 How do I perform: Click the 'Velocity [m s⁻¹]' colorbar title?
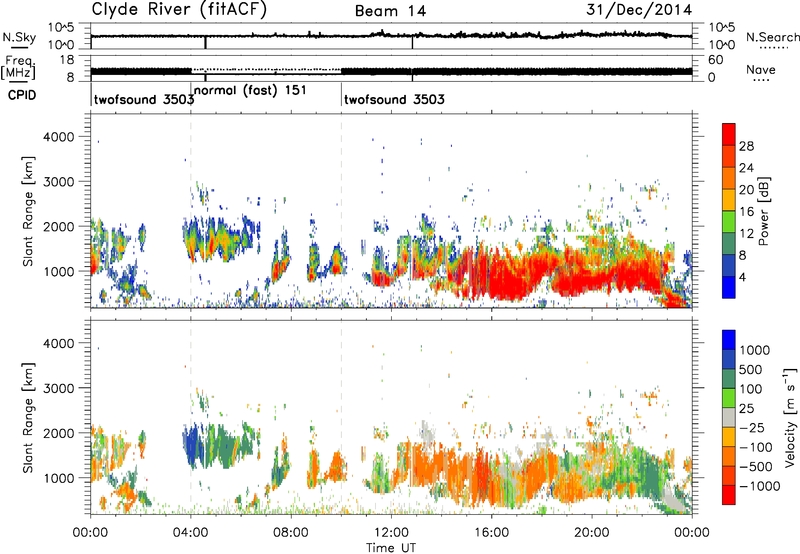pos(790,417)
